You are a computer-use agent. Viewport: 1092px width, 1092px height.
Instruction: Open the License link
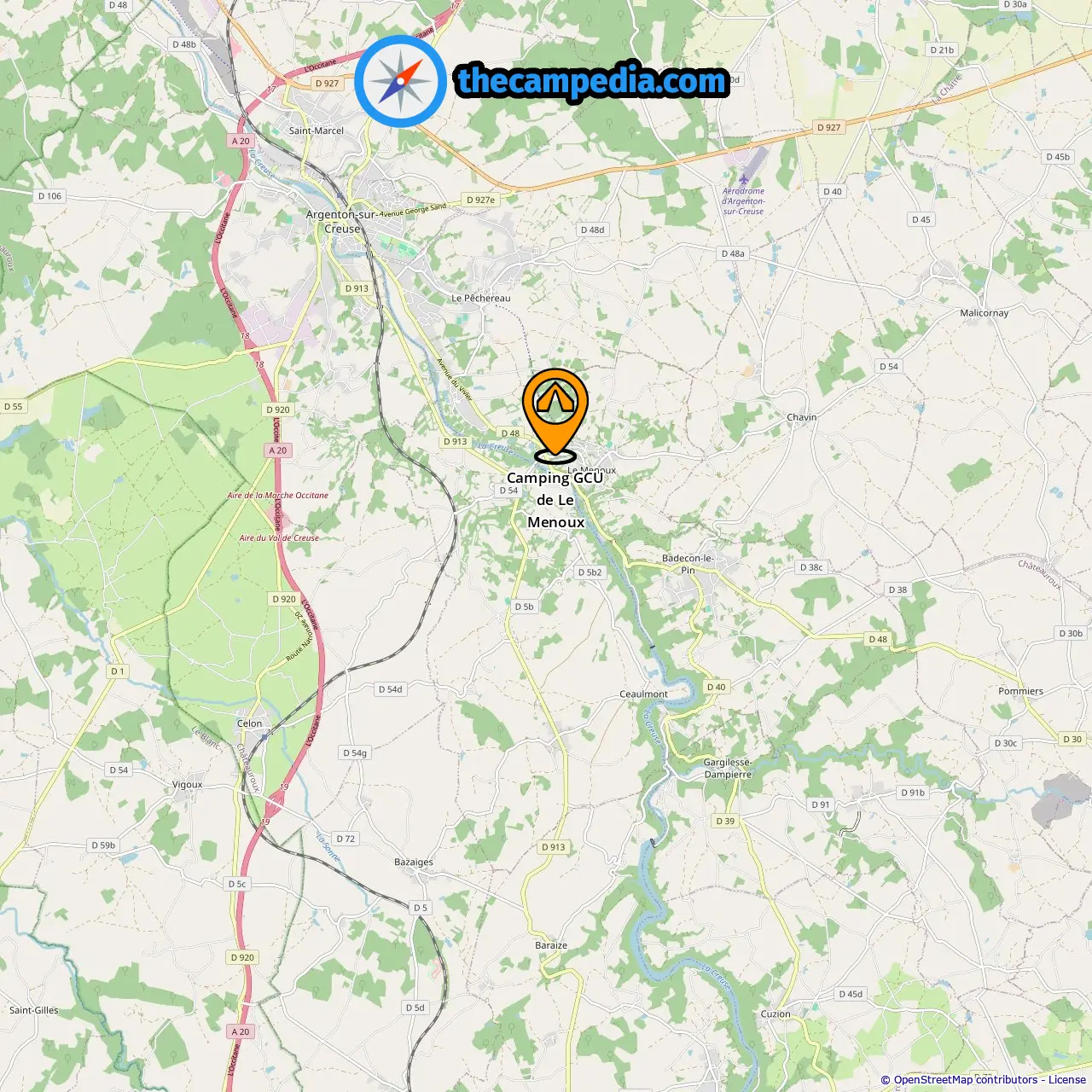click(1067, 1080)
